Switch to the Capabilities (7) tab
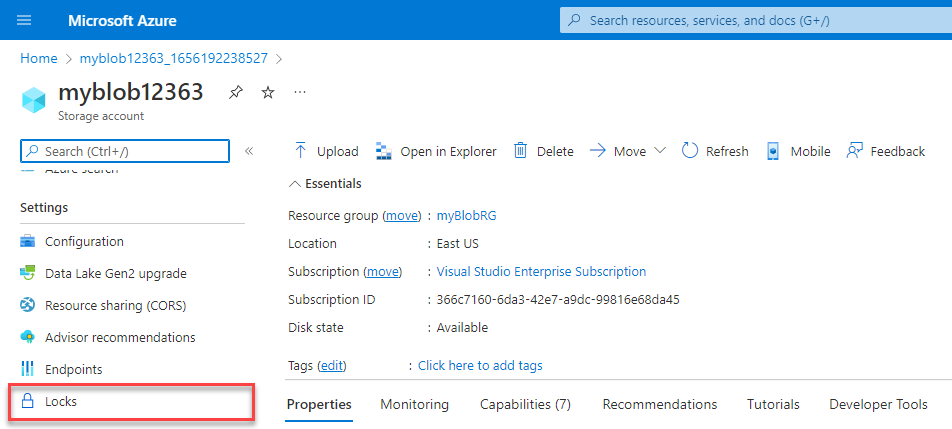This screenshot has height=429, width=952. click(525, 404)
